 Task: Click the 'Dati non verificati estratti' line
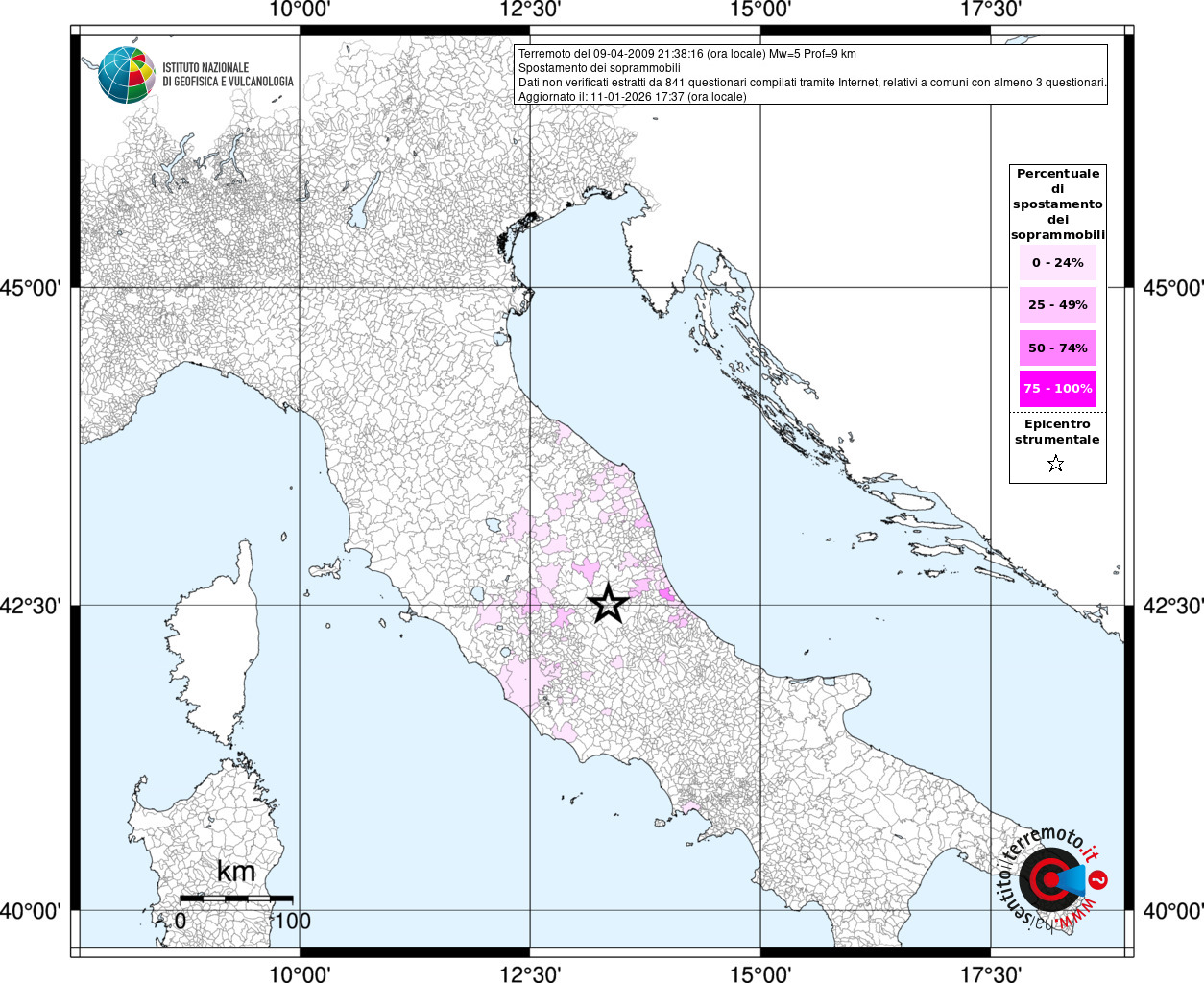click(812, 83)
